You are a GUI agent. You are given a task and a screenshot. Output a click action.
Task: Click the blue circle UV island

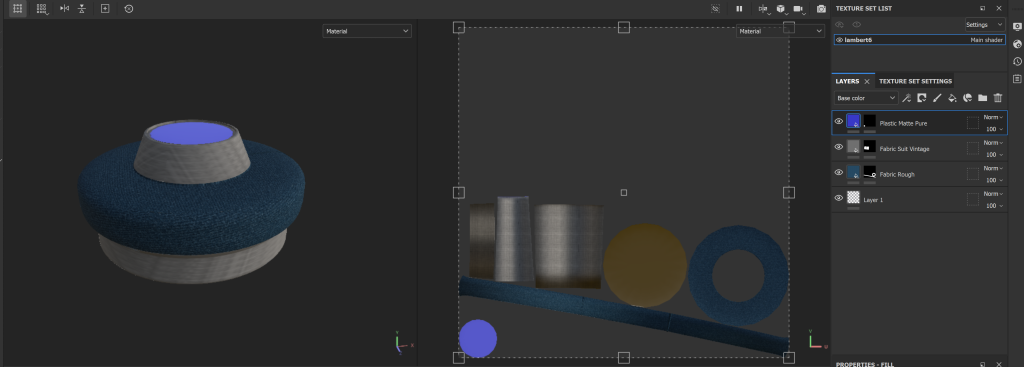click(x=478, y=338)
